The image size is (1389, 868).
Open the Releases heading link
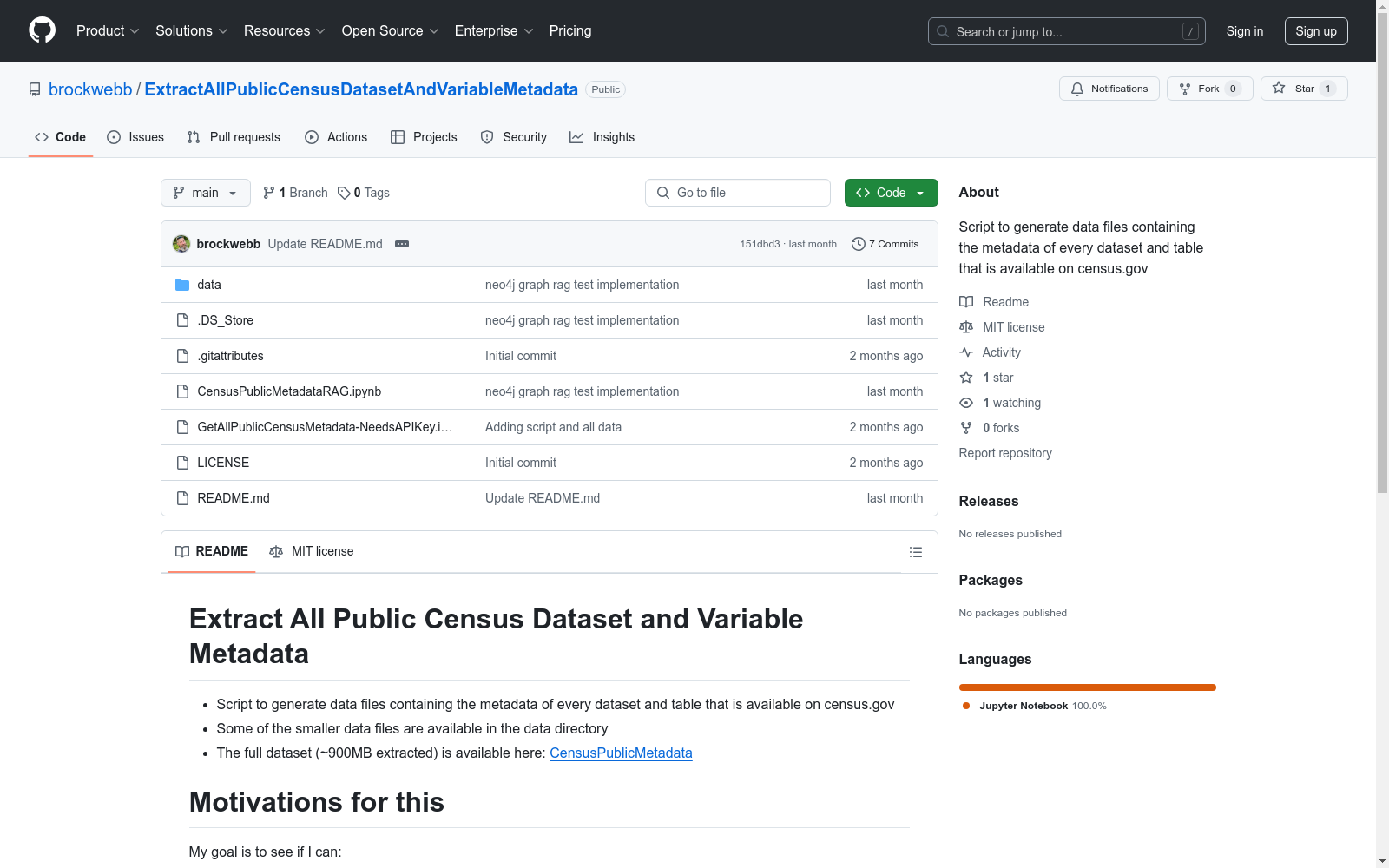click(989, 501)
